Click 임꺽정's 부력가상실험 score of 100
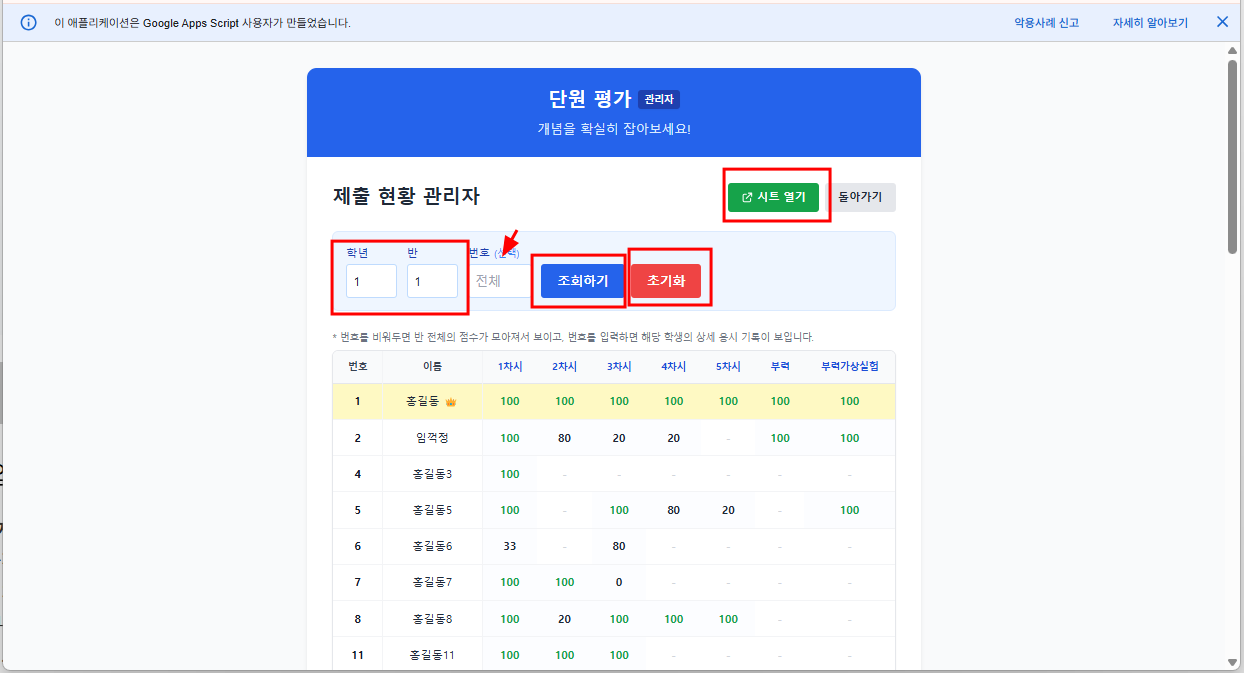Screen dimensions: 1244x673 click(850, 438)
